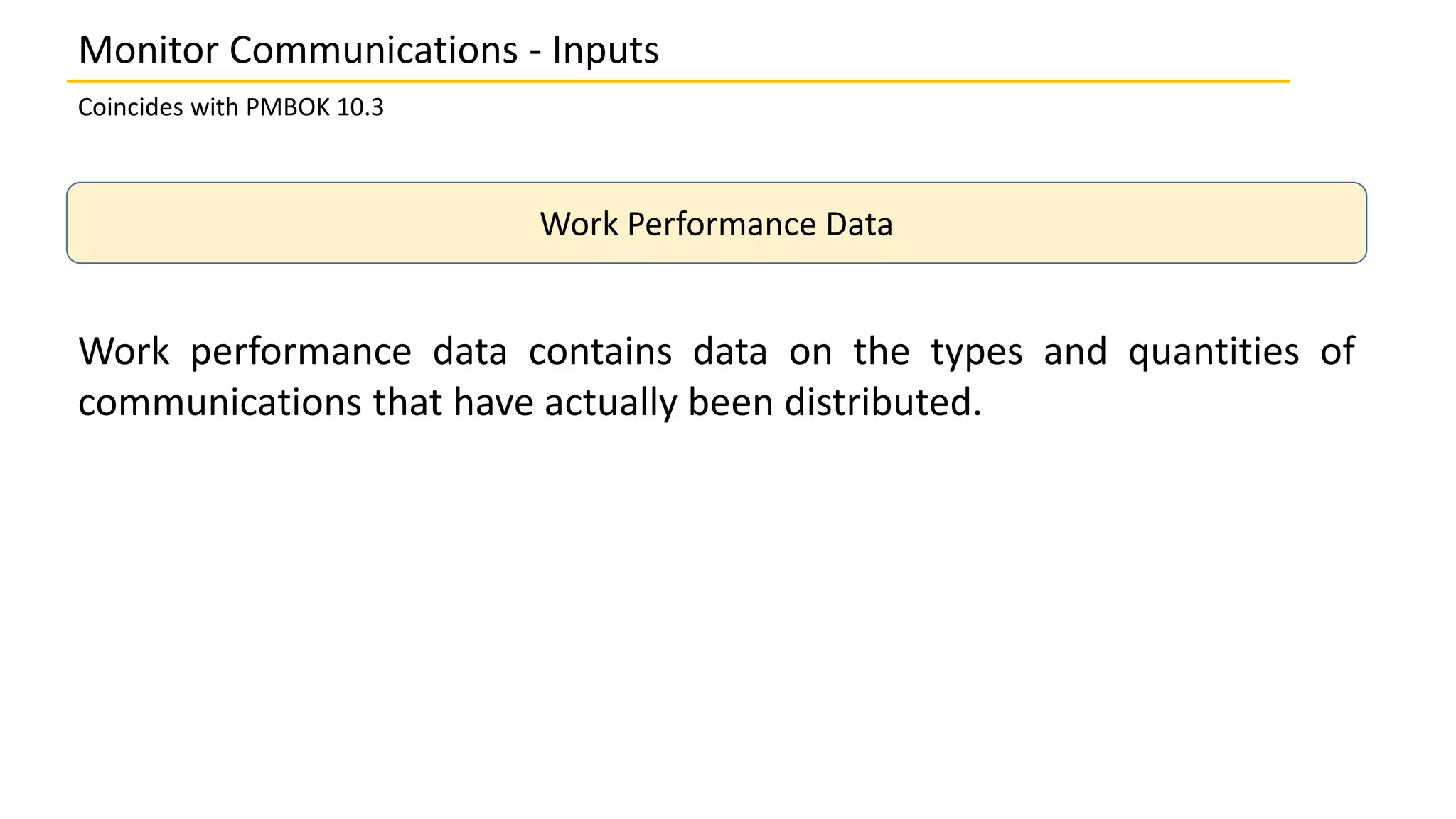Click the word 'actually' in the body text
This screenshot has width=1456, height=819.
[x=611, y=402]
